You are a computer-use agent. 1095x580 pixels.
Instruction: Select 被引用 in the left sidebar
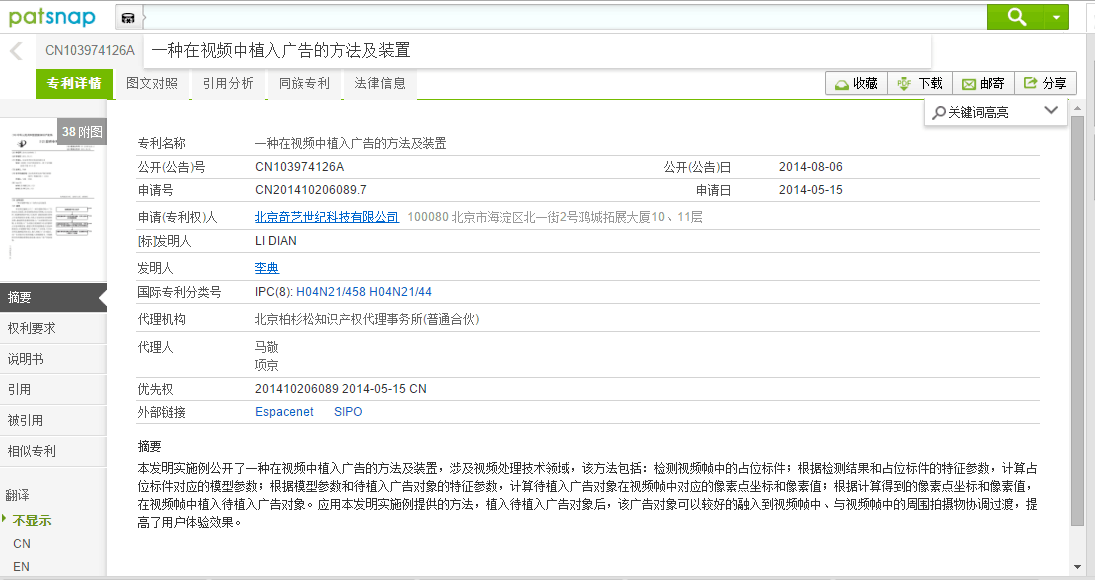53,420
